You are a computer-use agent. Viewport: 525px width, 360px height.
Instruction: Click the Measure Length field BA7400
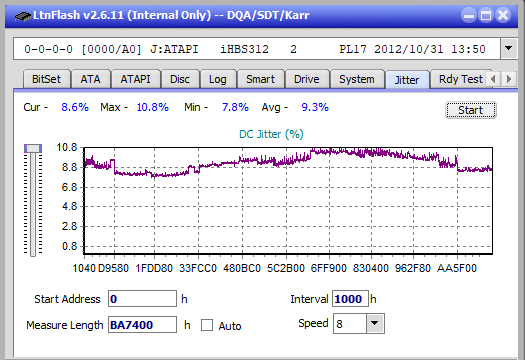tap(142, 325)
